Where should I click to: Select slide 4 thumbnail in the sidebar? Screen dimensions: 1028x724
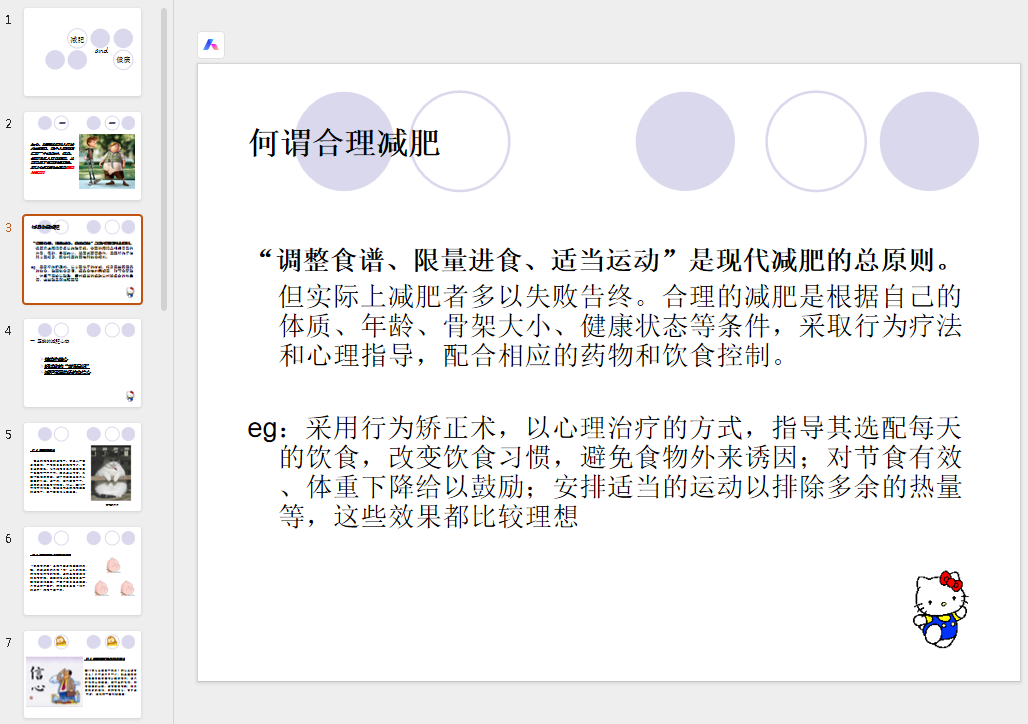(82, 363)
